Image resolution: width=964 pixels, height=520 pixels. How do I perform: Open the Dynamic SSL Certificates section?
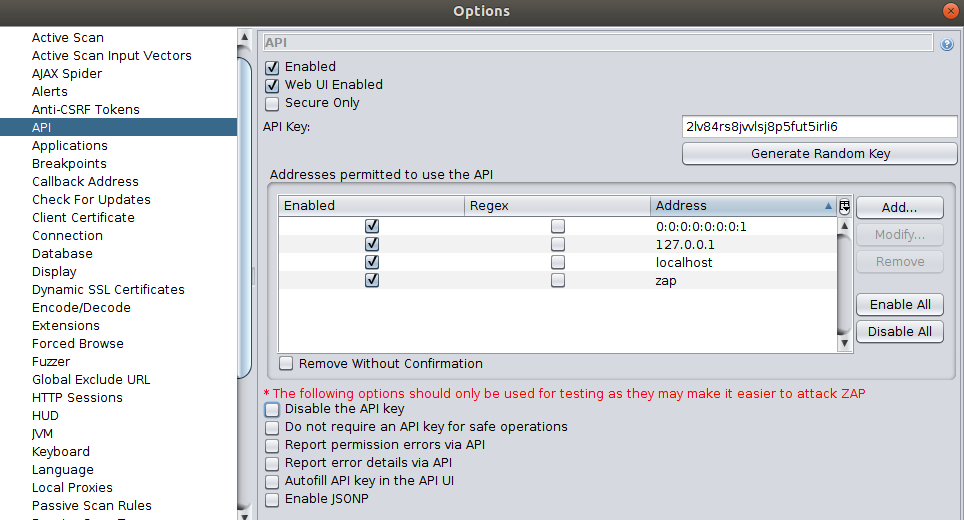[108, 290]
